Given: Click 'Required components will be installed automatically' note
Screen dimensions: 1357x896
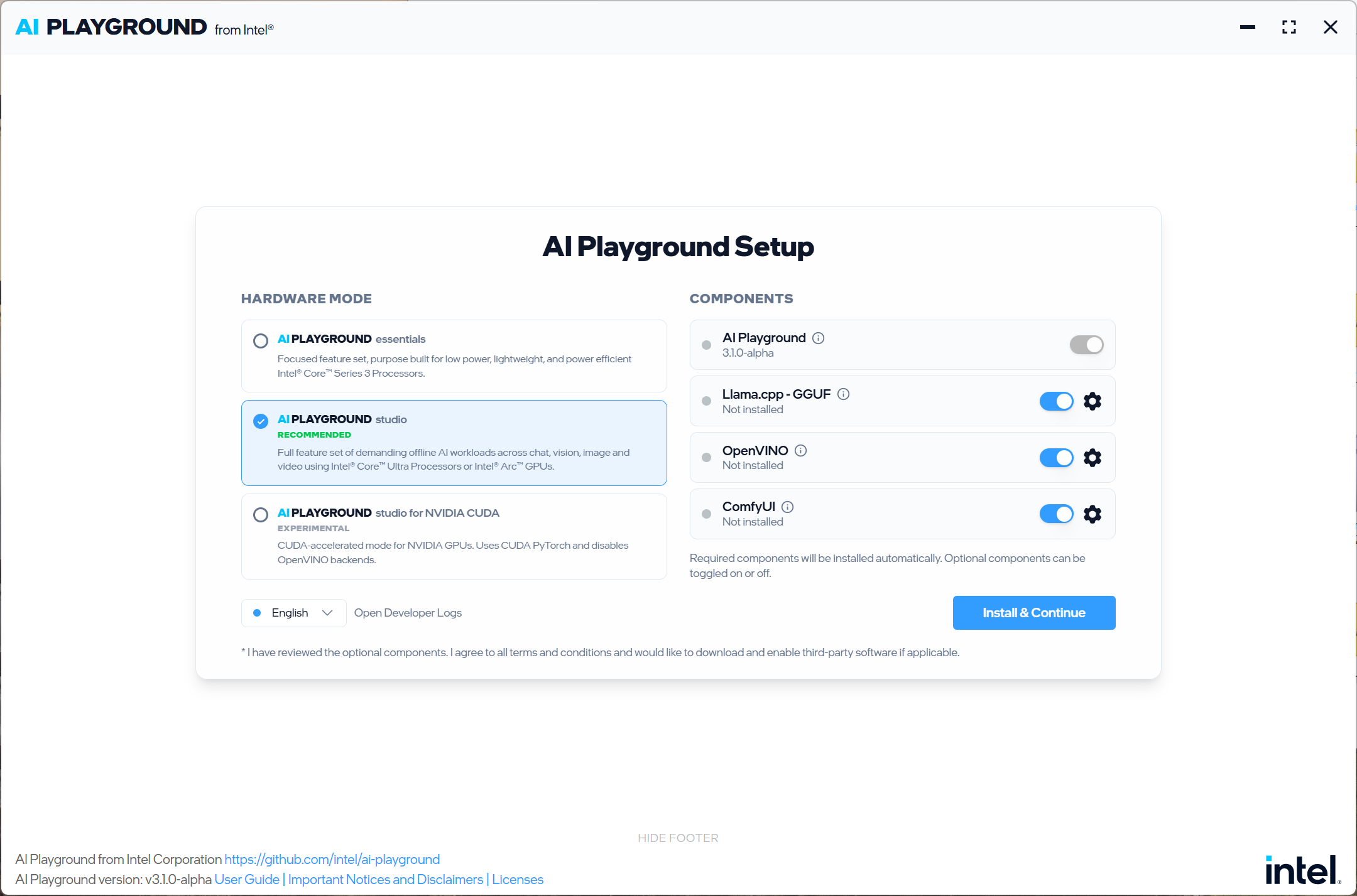Looking at the screenshot, I should coord(888,566).
